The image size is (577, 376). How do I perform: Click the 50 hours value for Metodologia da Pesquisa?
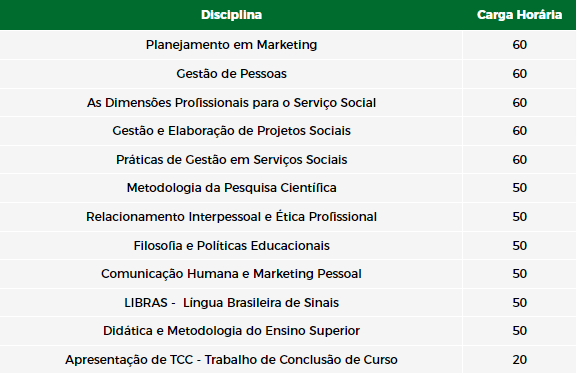point(520,188)
